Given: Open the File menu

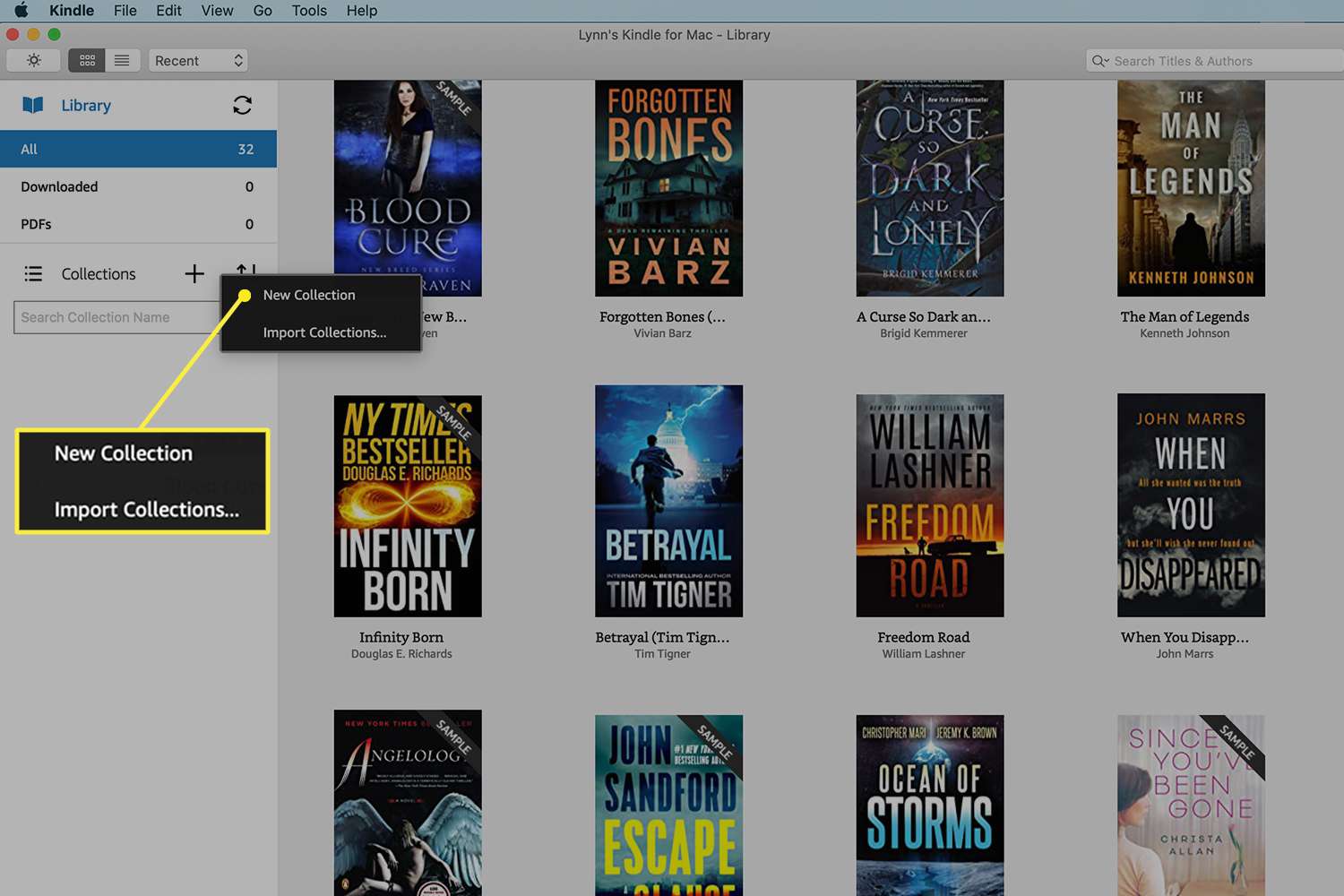Looking at the screenshot, I should point(125,11).
